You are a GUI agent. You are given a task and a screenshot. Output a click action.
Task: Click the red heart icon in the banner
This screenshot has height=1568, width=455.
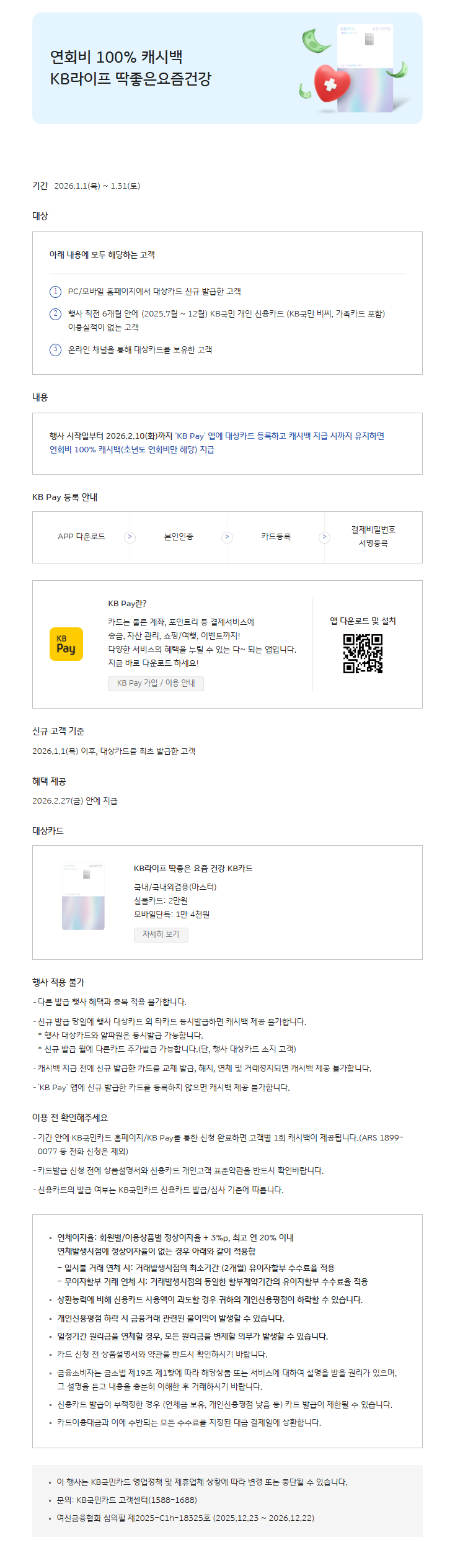332,83
